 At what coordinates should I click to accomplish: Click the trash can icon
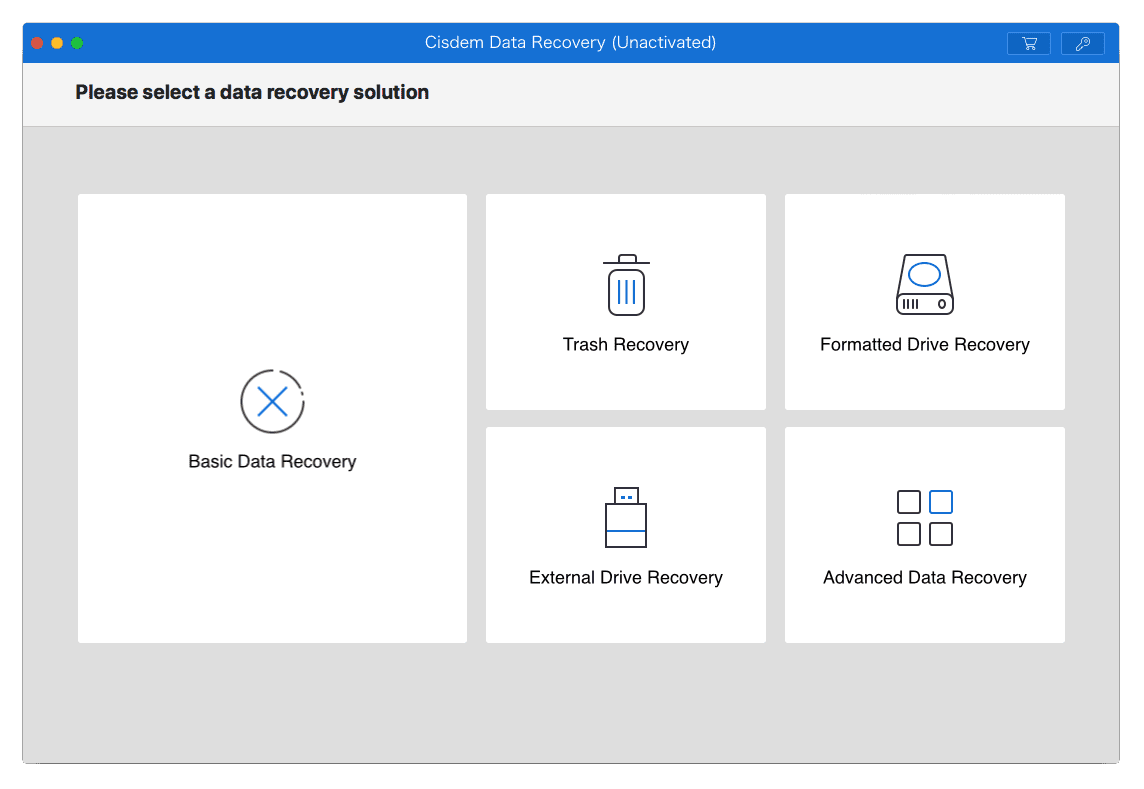pos(626,285)
